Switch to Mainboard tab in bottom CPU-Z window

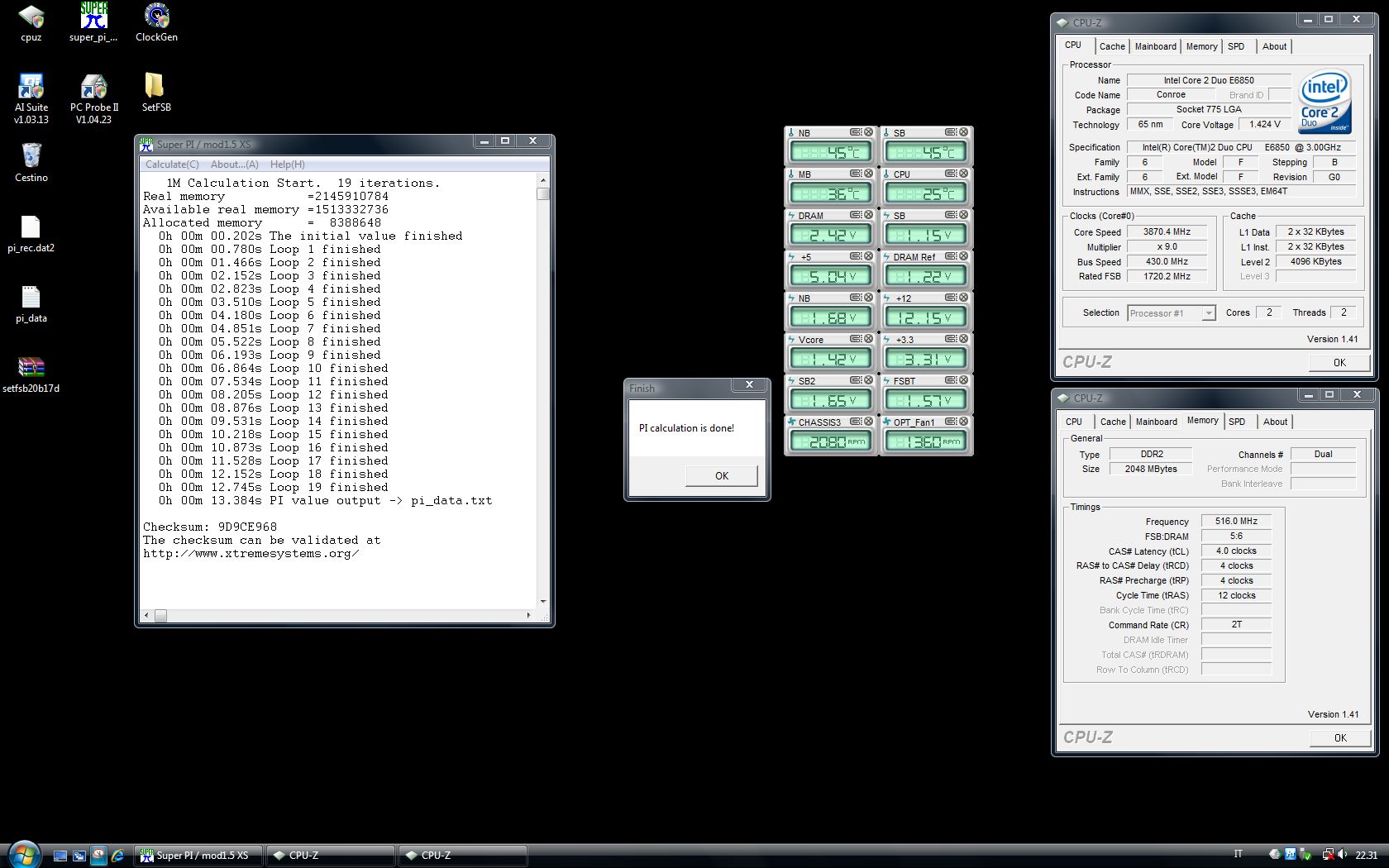pos(1156,422)
